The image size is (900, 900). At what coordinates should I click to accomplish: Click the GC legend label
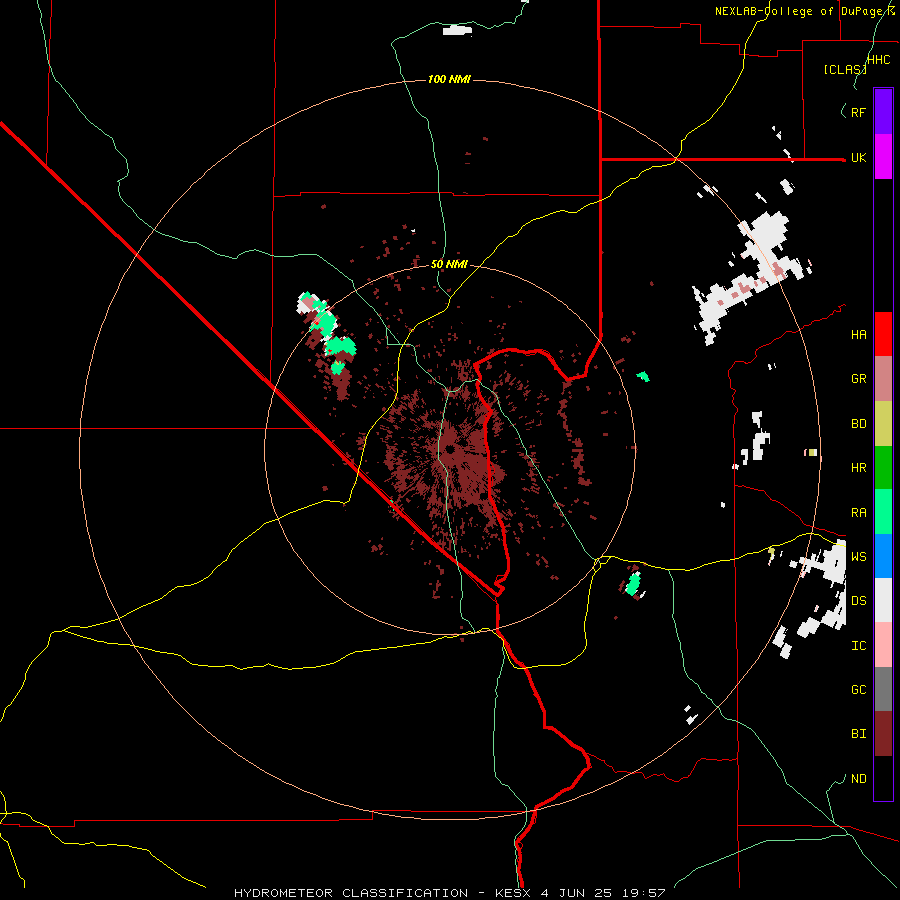pos(858,690)
